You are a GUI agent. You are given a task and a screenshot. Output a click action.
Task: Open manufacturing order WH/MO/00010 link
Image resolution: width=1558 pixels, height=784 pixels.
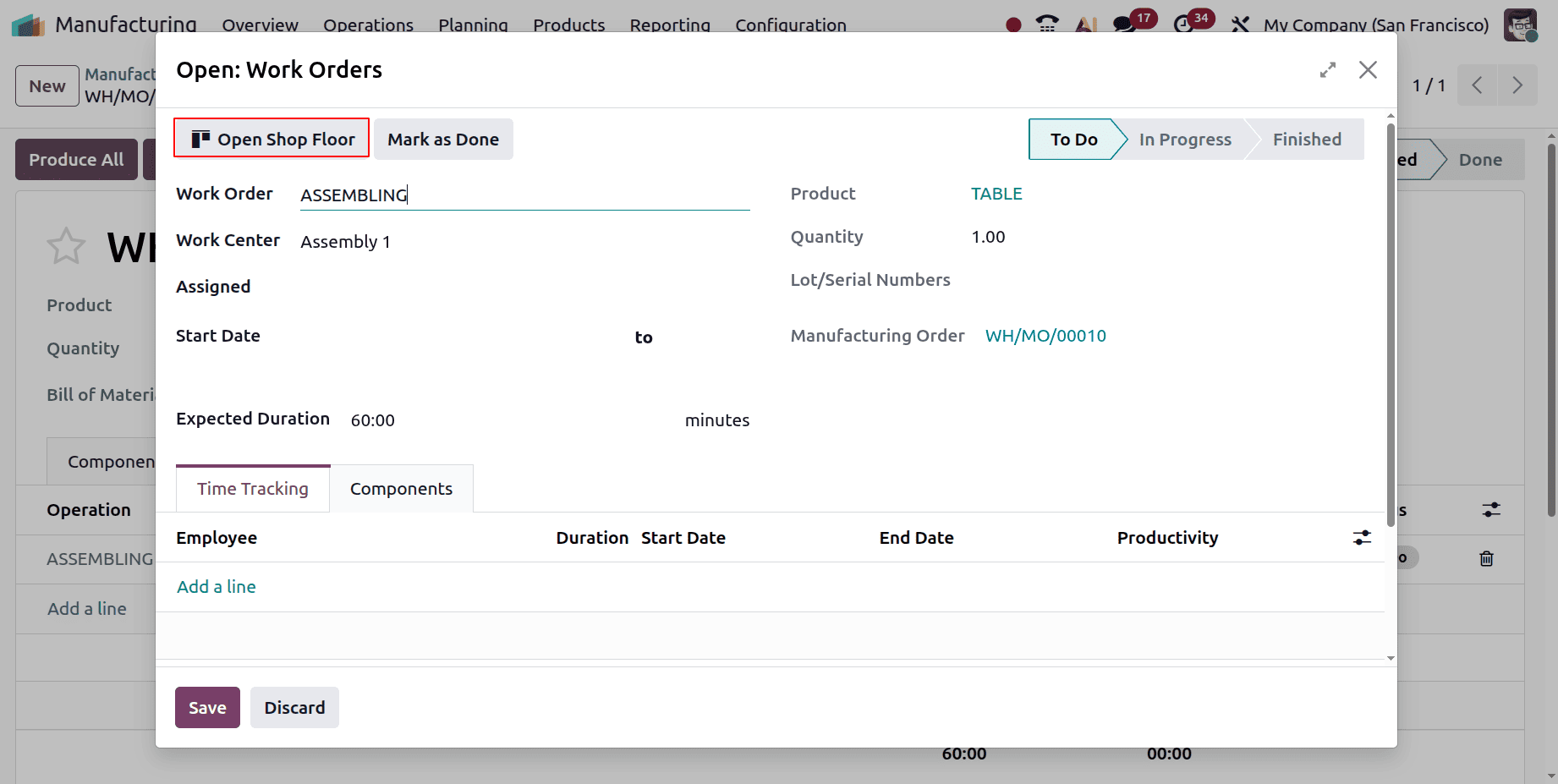(x=1045, y=336)
